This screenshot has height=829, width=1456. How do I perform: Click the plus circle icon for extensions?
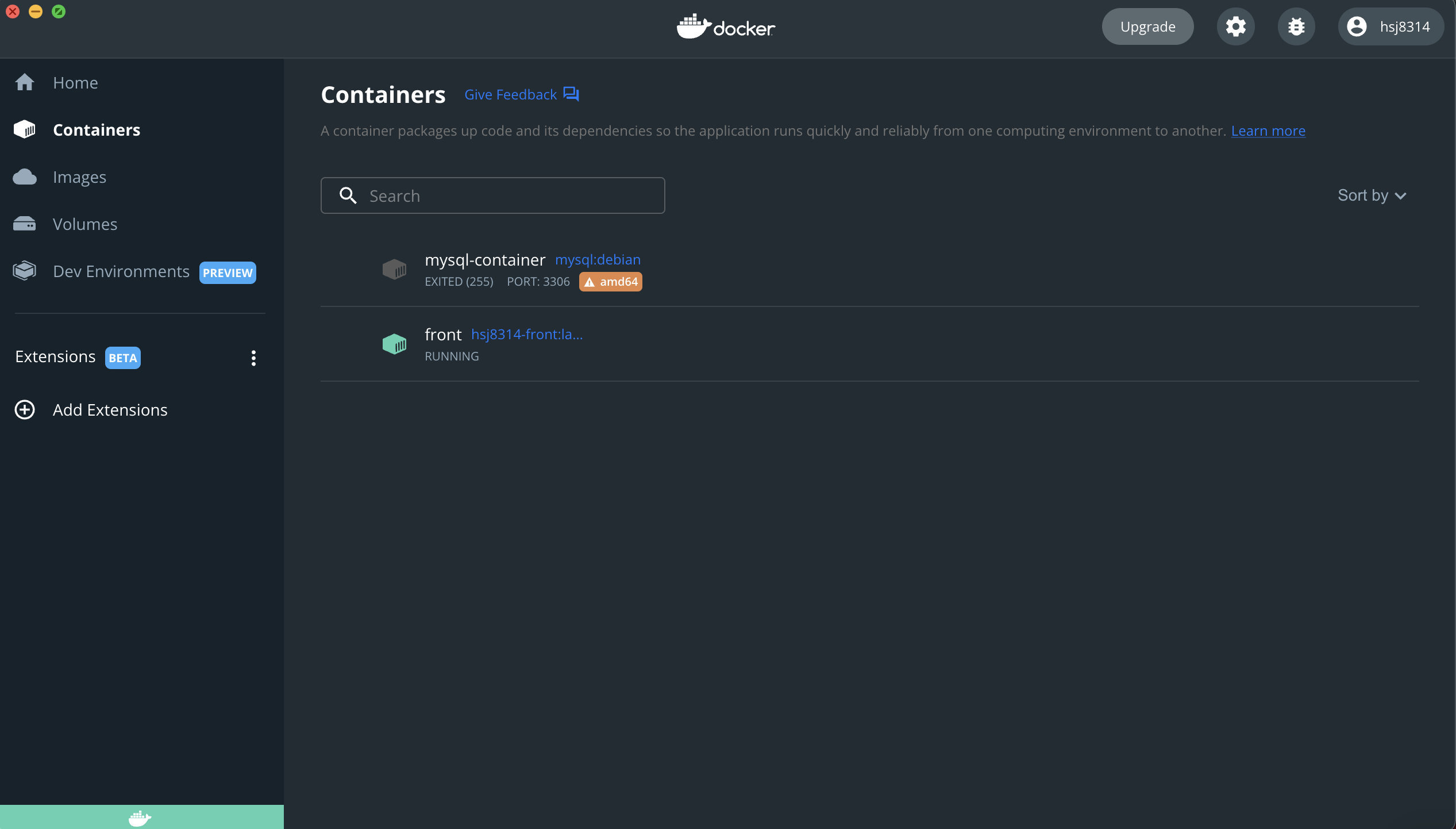coord(25,410)
